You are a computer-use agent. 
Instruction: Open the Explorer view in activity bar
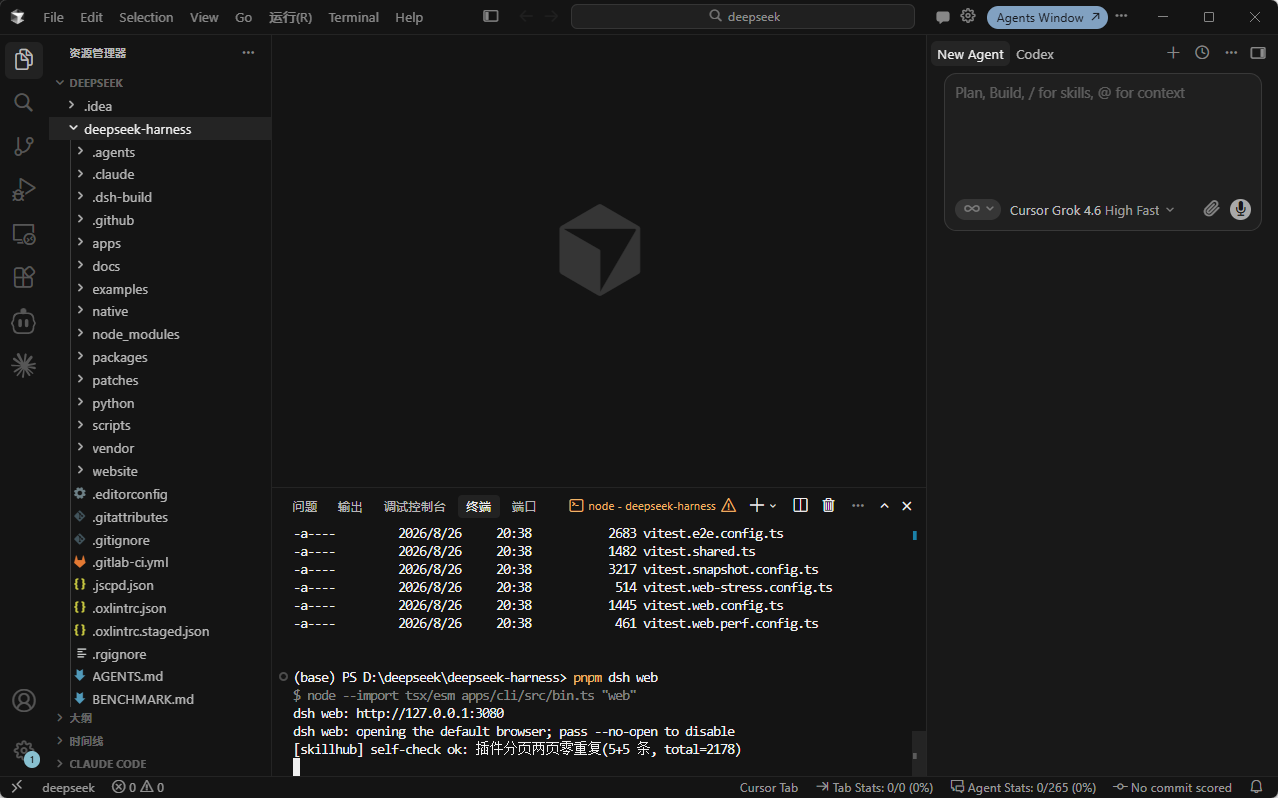click(x=24, y=60)
